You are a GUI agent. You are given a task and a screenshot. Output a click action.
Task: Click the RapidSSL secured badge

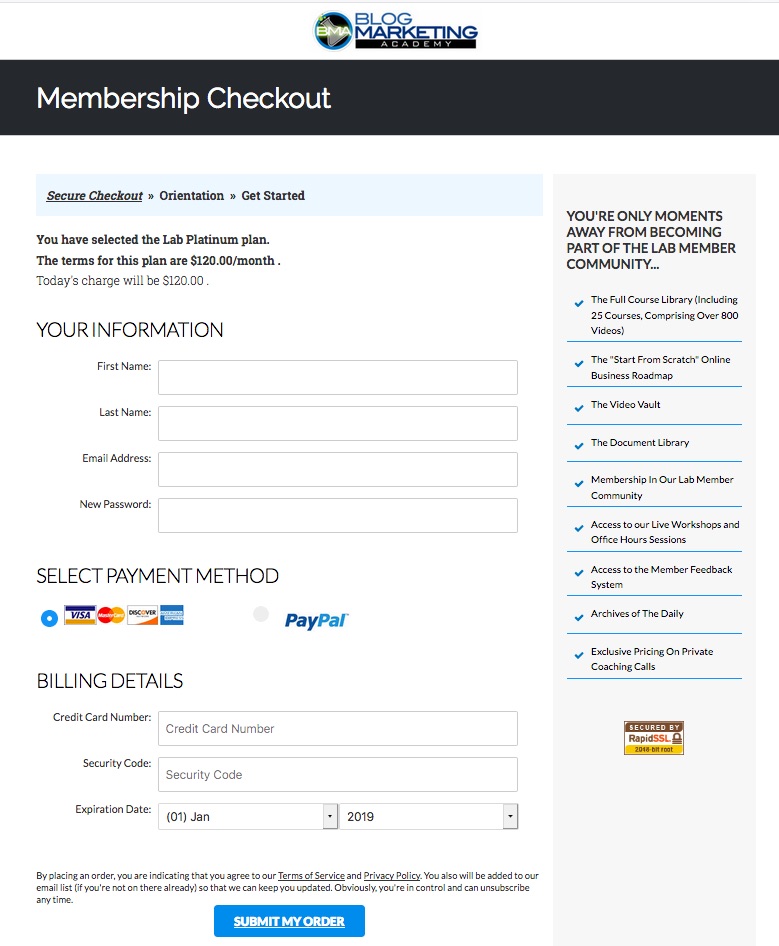pos(654,738)
